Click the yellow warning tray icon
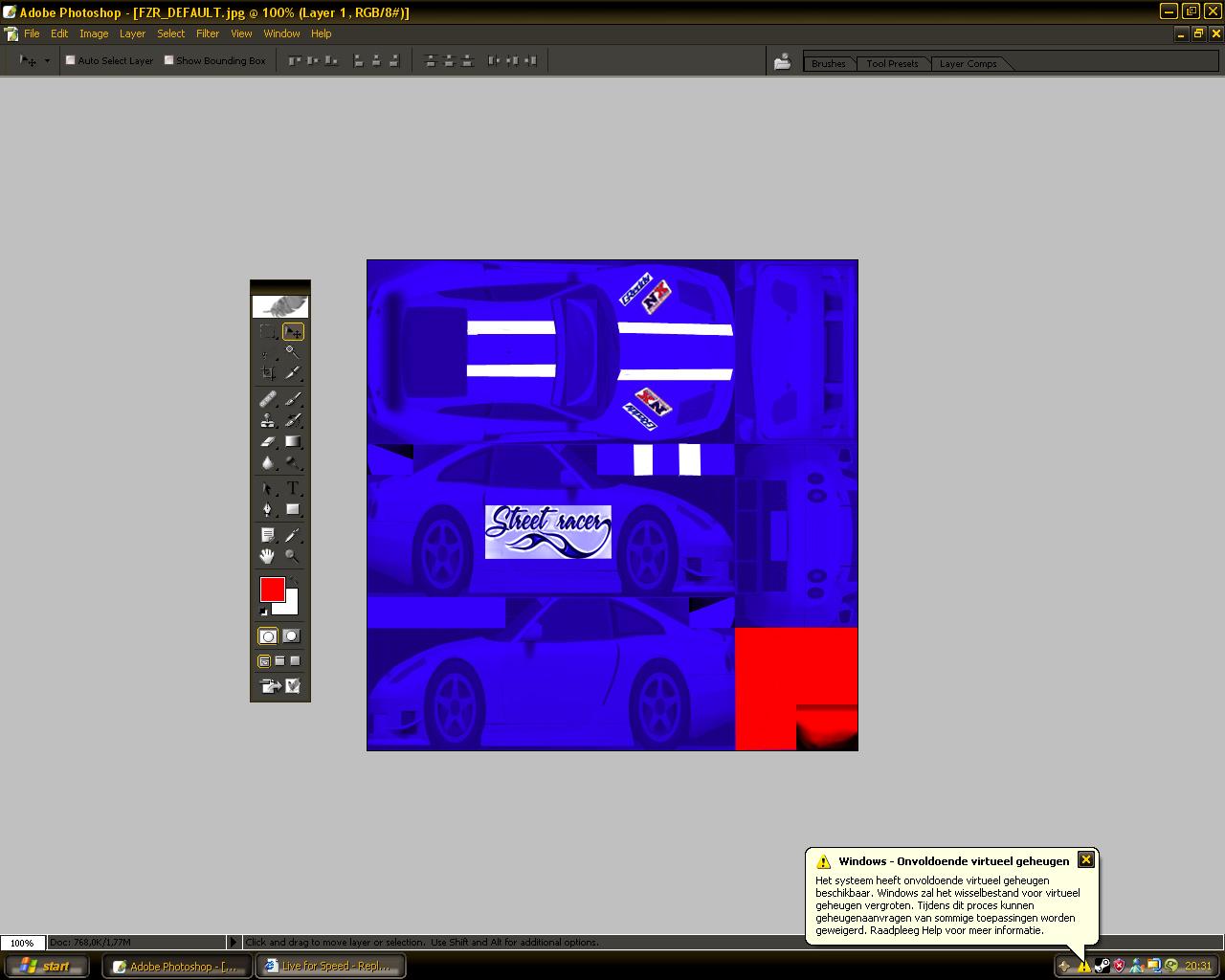Viewport: 1225px width, 980px height. 1083,966
